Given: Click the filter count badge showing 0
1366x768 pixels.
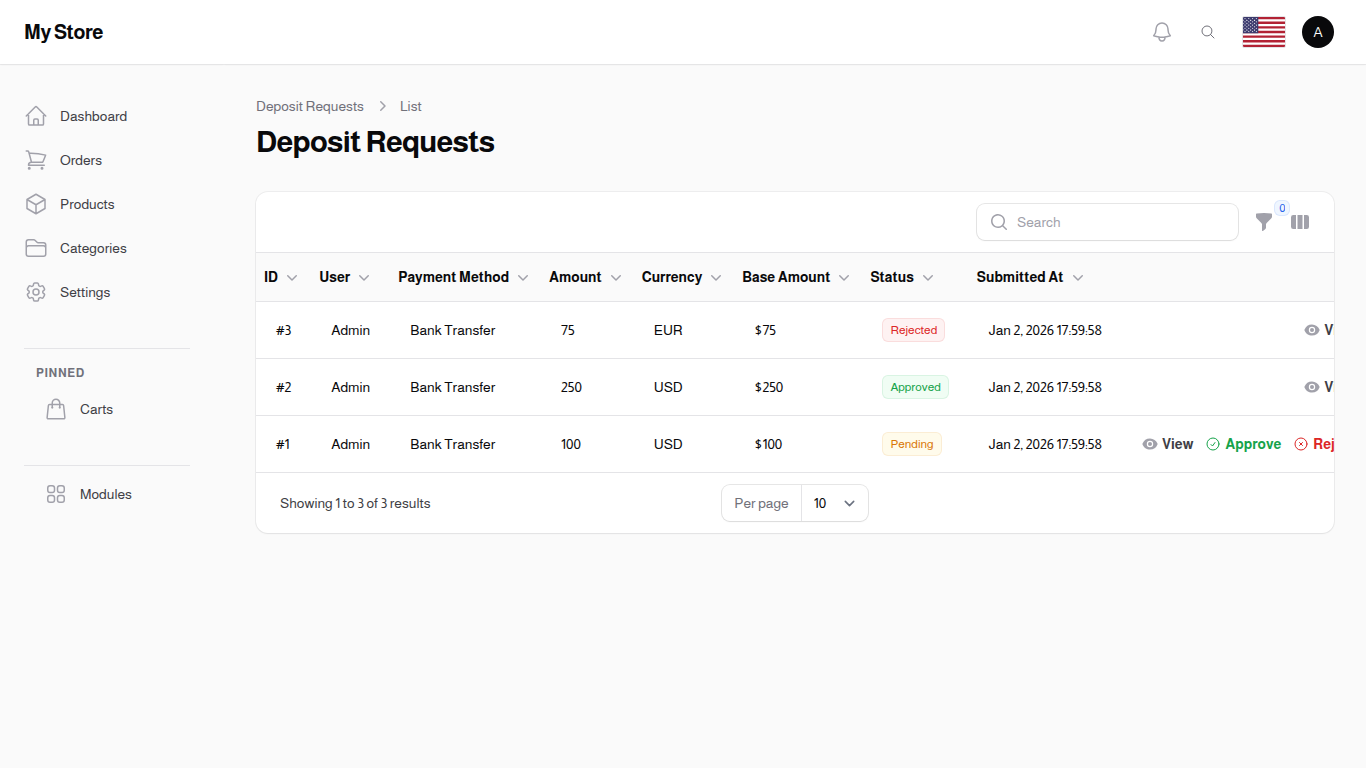Looking at the screenshot, I should 1281,208.
